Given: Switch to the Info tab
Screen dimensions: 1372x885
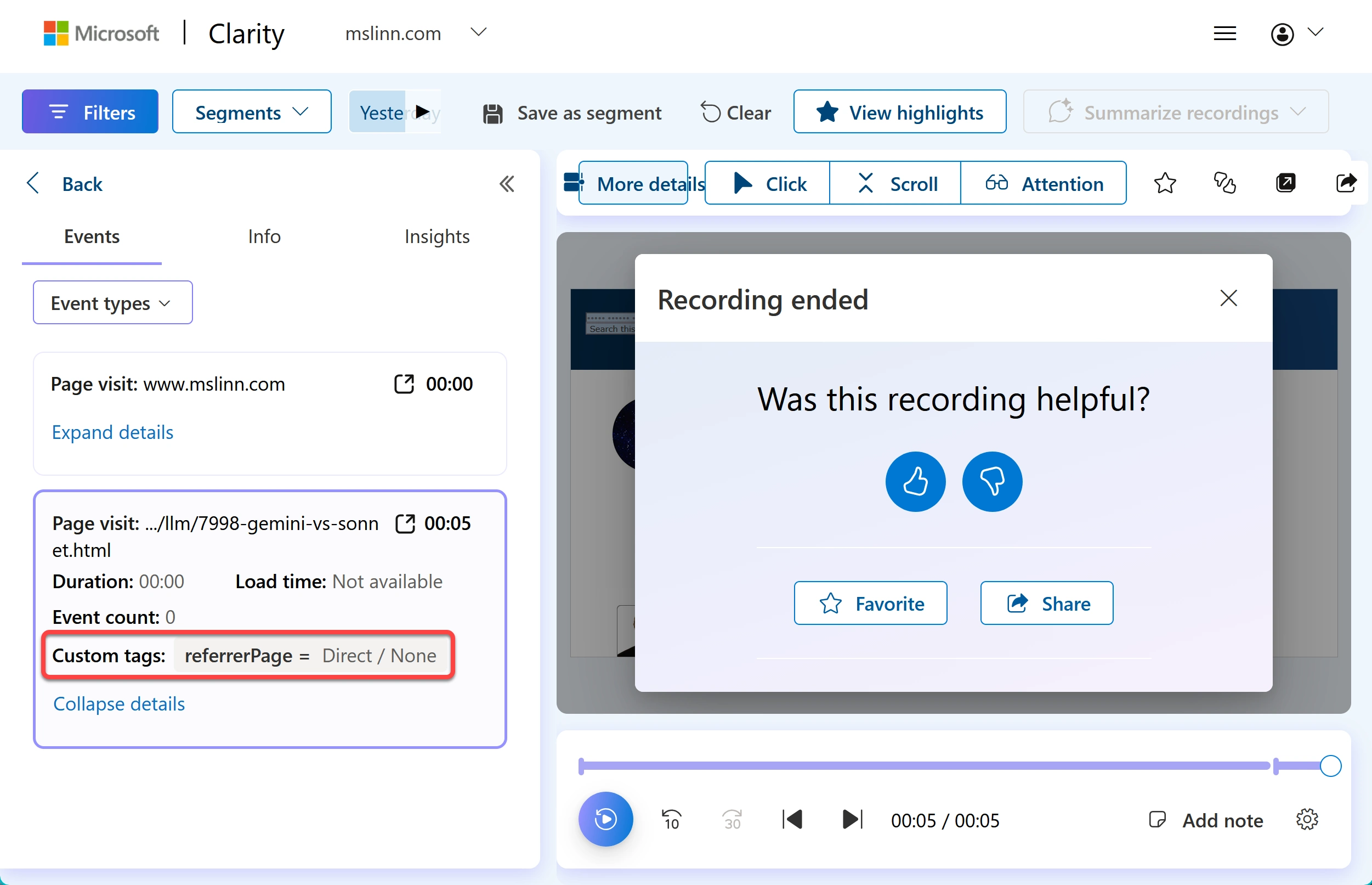Looking at the screenshot, I should (264, 237).
